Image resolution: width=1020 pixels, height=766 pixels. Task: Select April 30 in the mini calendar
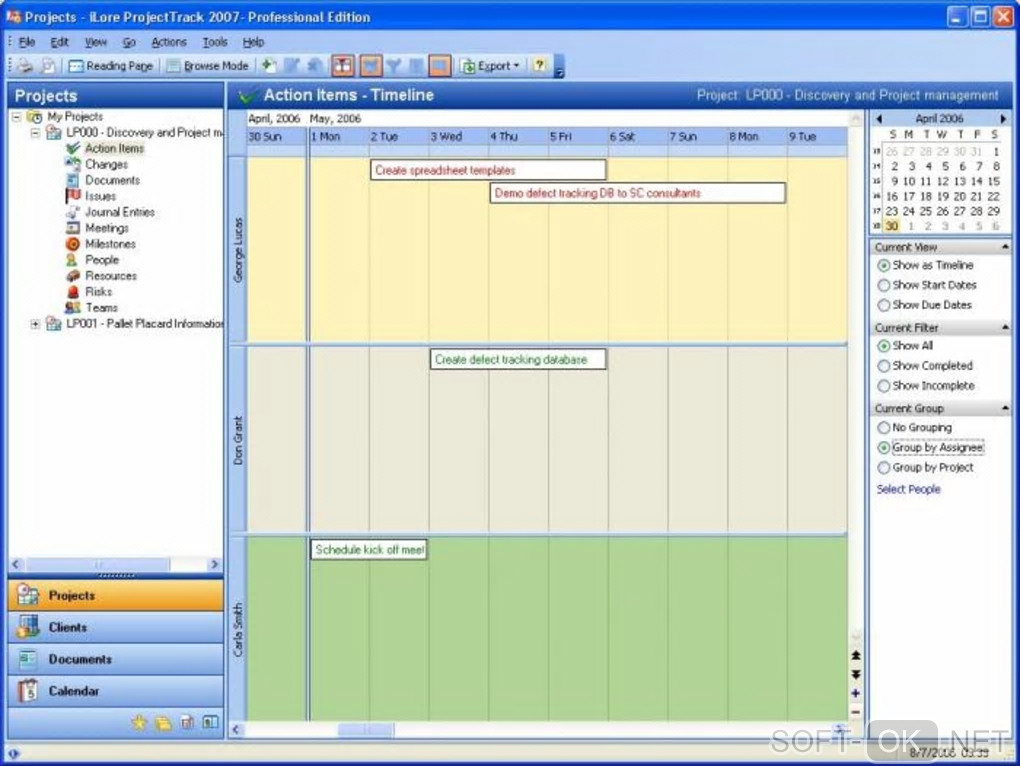892,226
